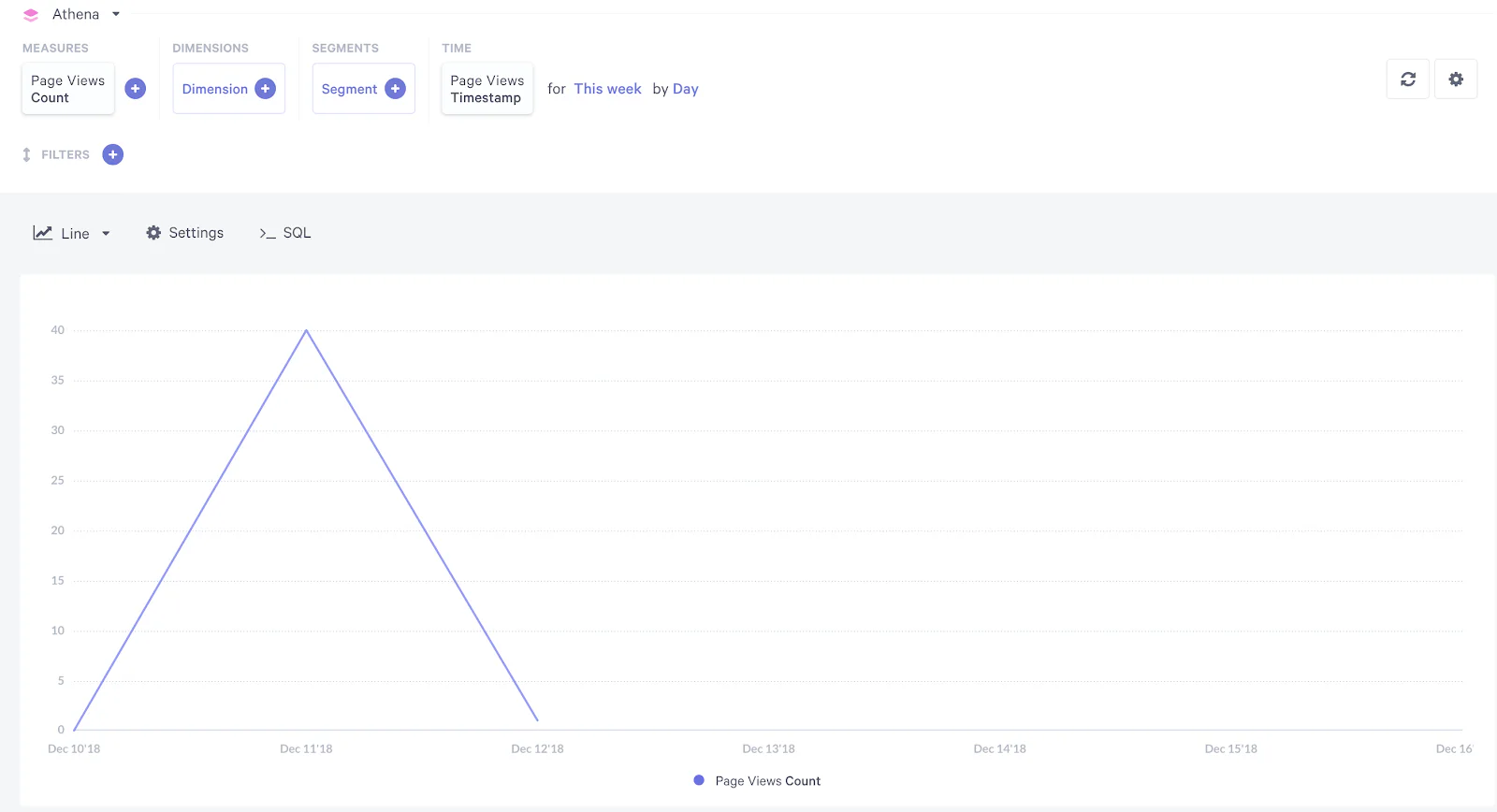Image resolution: width=1497 pixels, height=812 pixels.
Task: Change granularity by clicking Day
Action: (x=686, y=89)
